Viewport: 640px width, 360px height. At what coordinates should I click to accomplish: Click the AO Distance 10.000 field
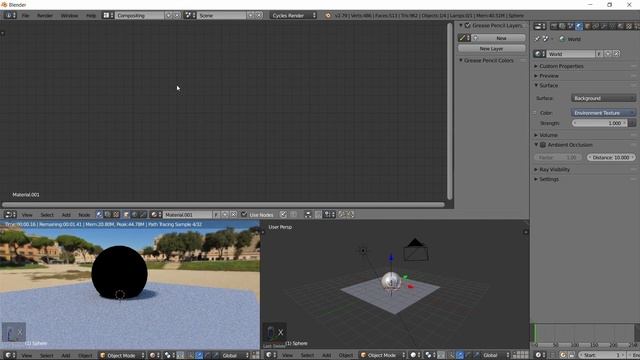[611, 158]
